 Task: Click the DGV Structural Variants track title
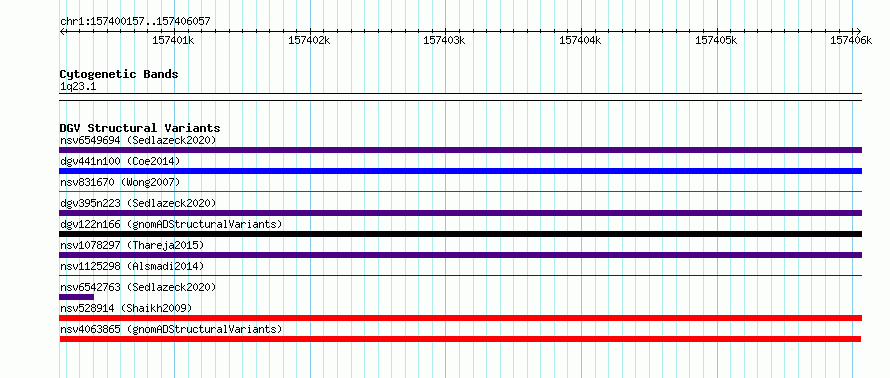coord(140,128)
